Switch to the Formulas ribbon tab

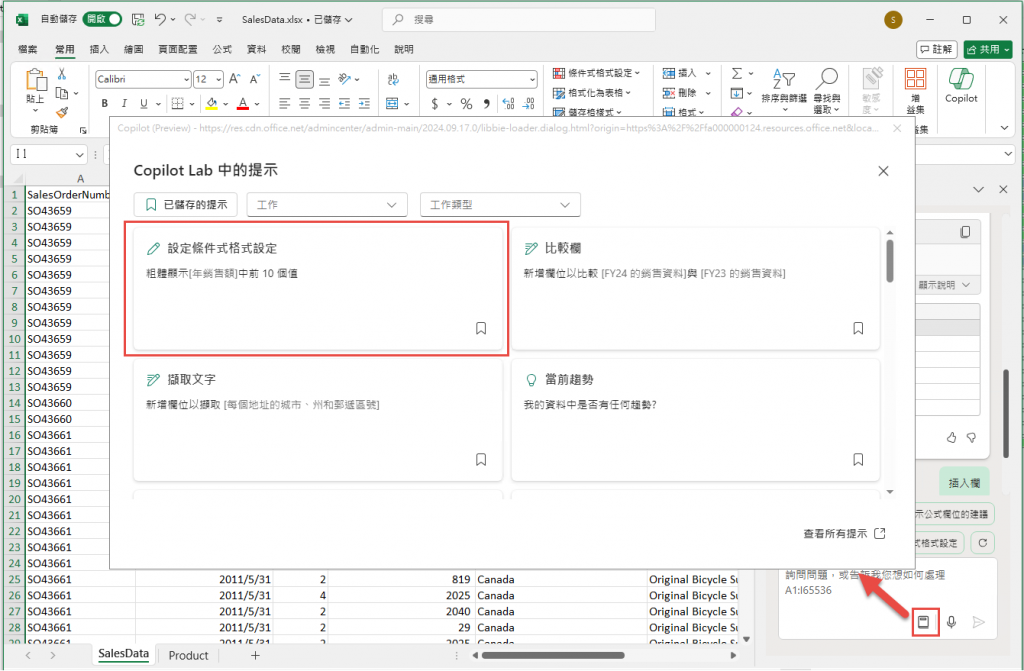[x=222, y=49]
